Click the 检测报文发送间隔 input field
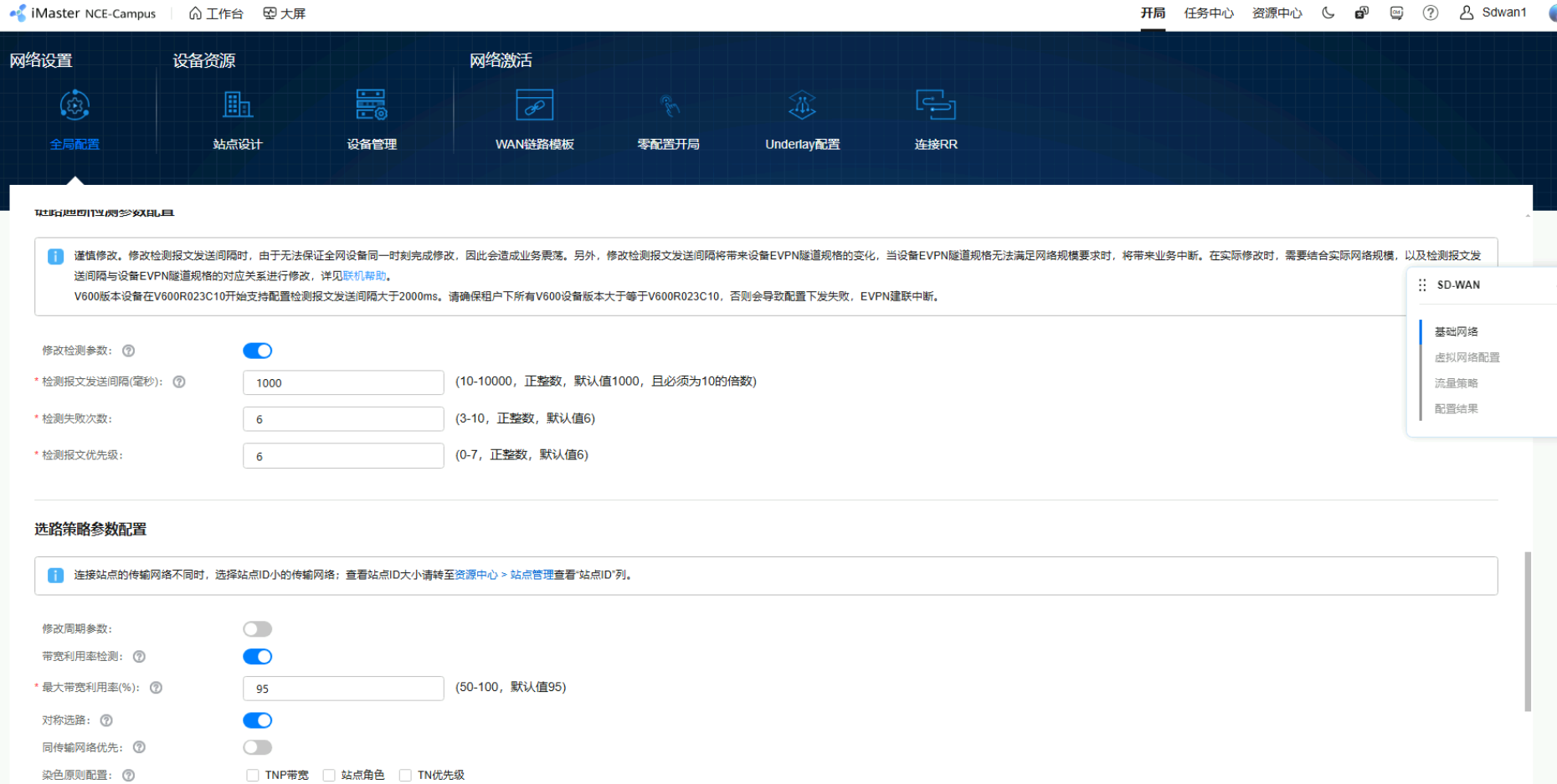Image resolution: width=1557 pixels, height=784 pixels. click(343, 382)
